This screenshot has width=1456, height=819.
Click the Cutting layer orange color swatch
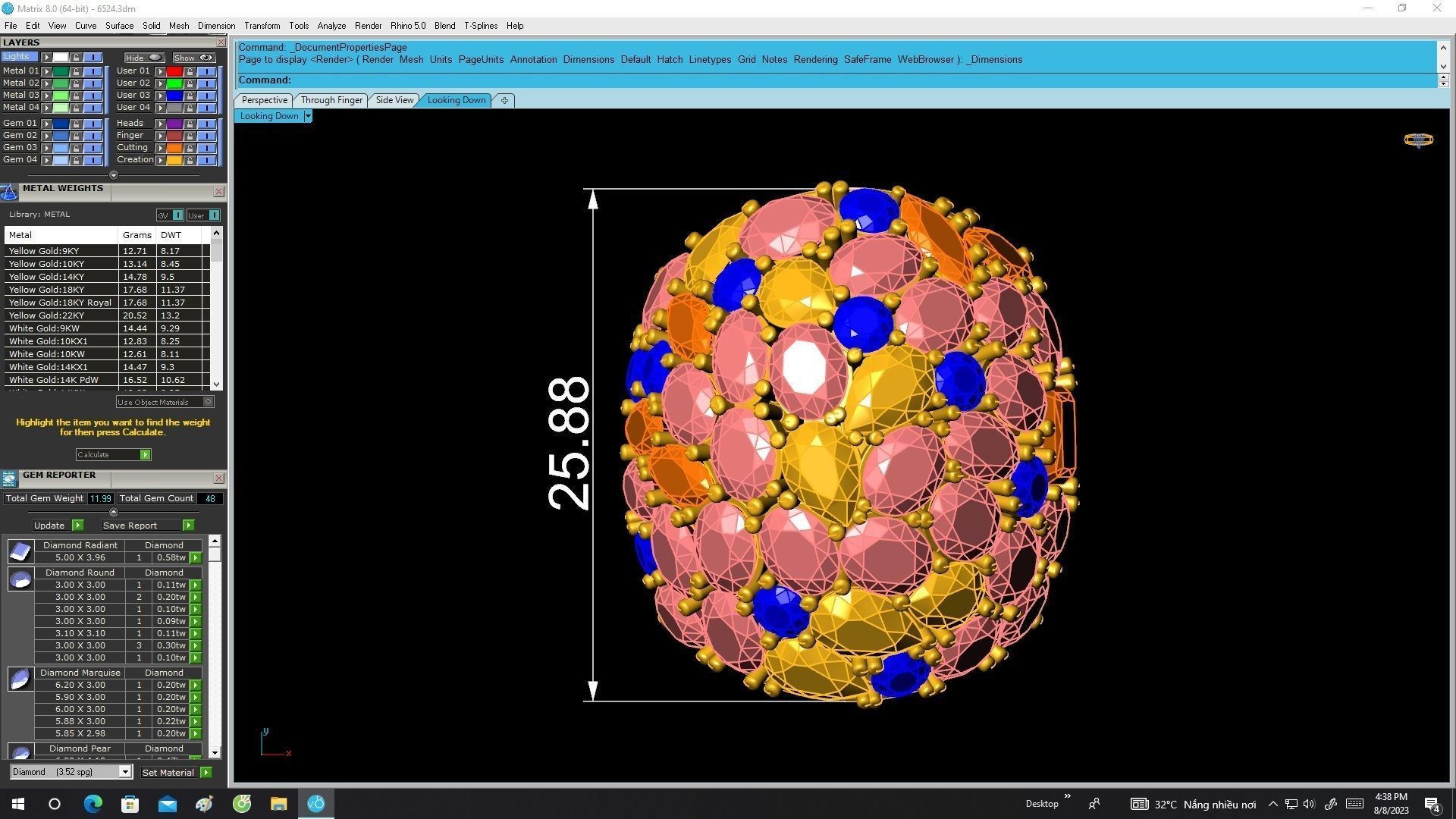tap(174, 148)
